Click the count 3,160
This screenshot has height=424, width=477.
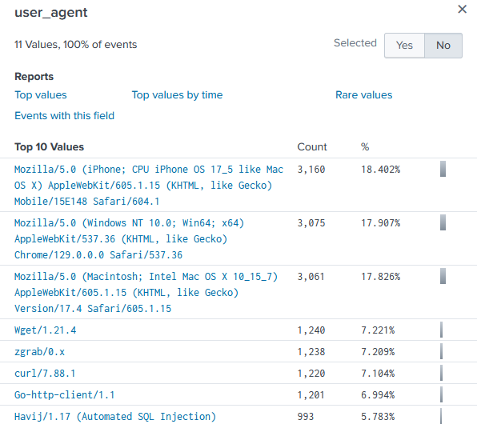pos(311,170)
